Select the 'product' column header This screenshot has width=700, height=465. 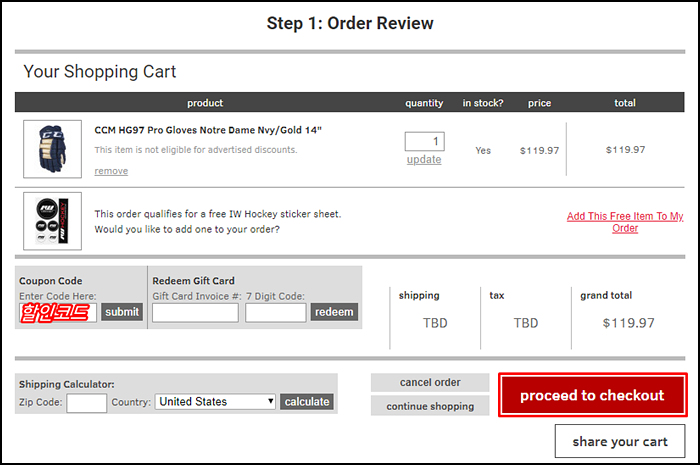(x=205, y=103)
